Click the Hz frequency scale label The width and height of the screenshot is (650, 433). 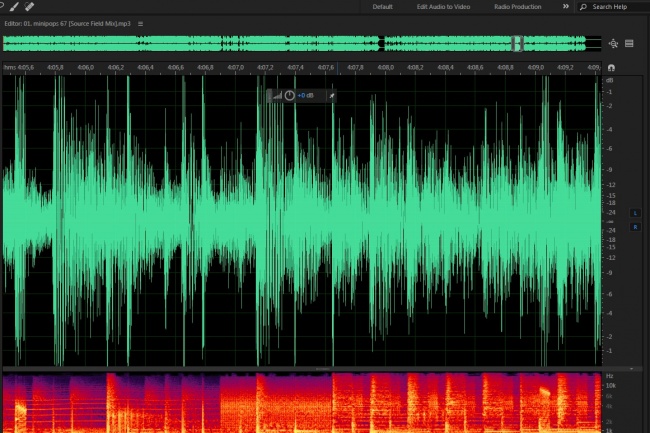click(x=609, y=376)
